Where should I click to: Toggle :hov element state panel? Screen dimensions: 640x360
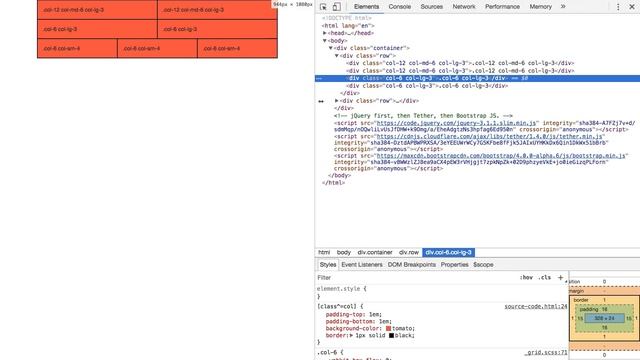(526, 278)
